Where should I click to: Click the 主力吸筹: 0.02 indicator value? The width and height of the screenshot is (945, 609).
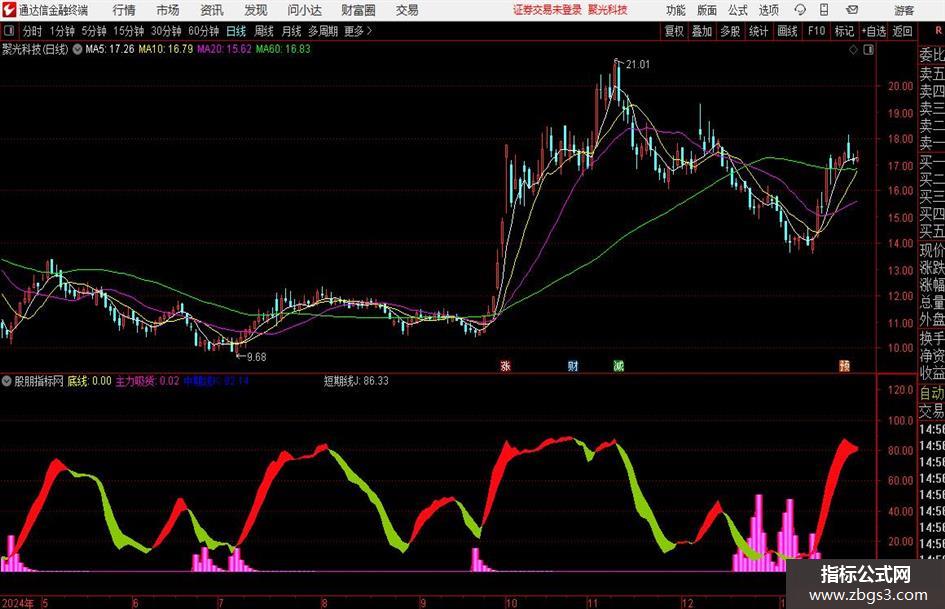(x=147, y=381)
